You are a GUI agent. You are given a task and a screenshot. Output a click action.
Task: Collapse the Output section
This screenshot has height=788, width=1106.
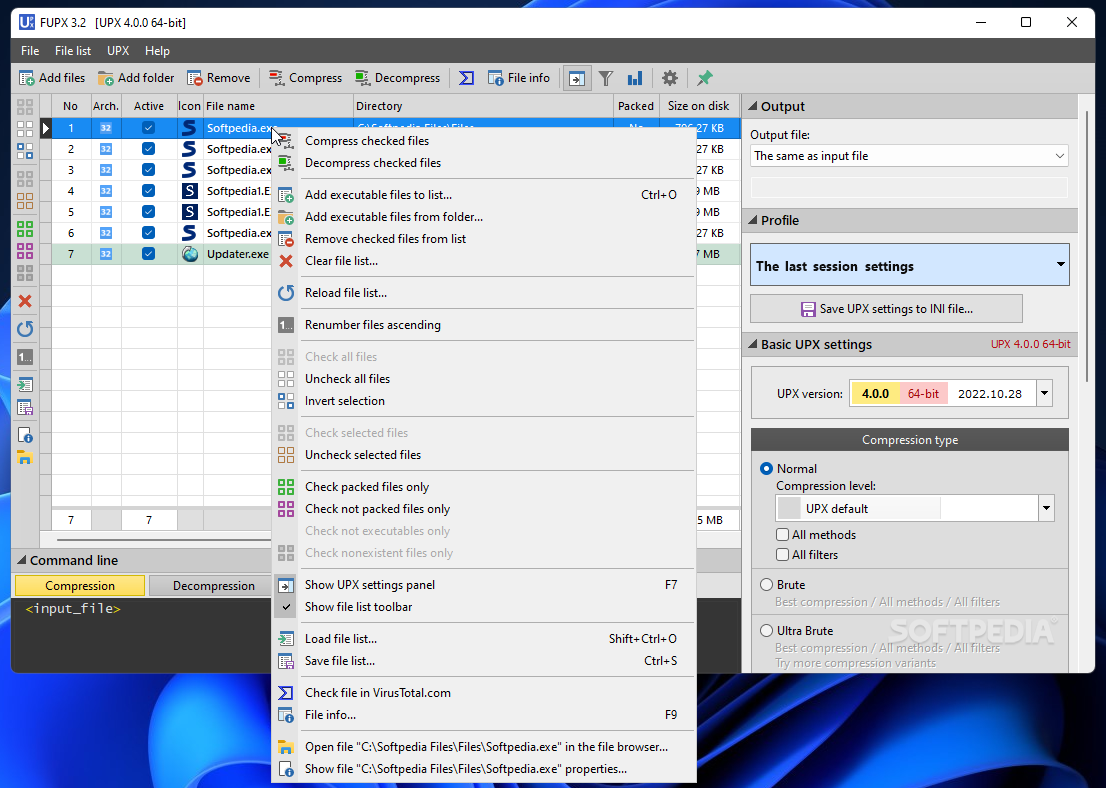coord(753,107)
